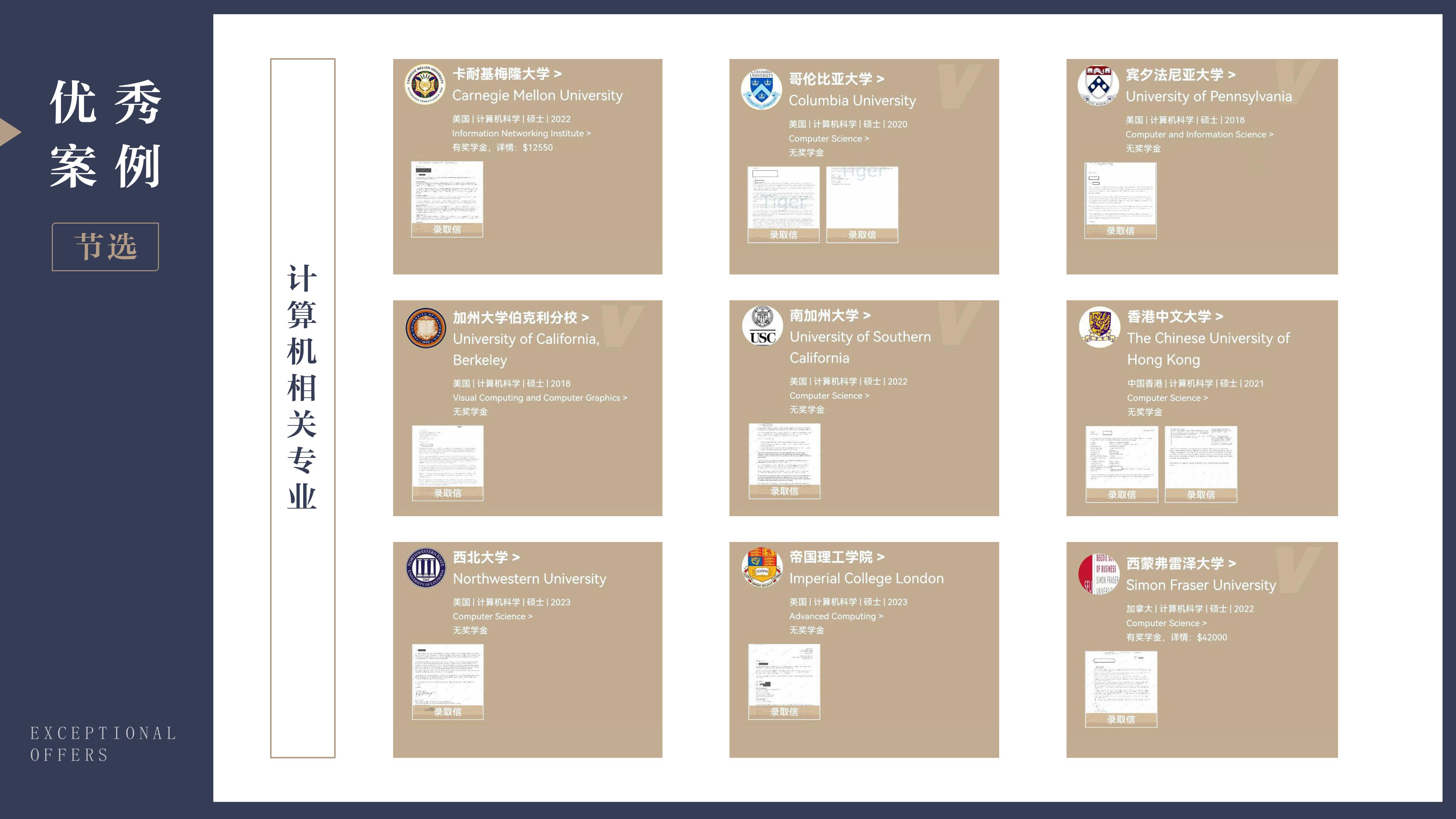1456x819 pixels.
Task: Click the Carnegie Mellon University logo
Action: point(425,85)
